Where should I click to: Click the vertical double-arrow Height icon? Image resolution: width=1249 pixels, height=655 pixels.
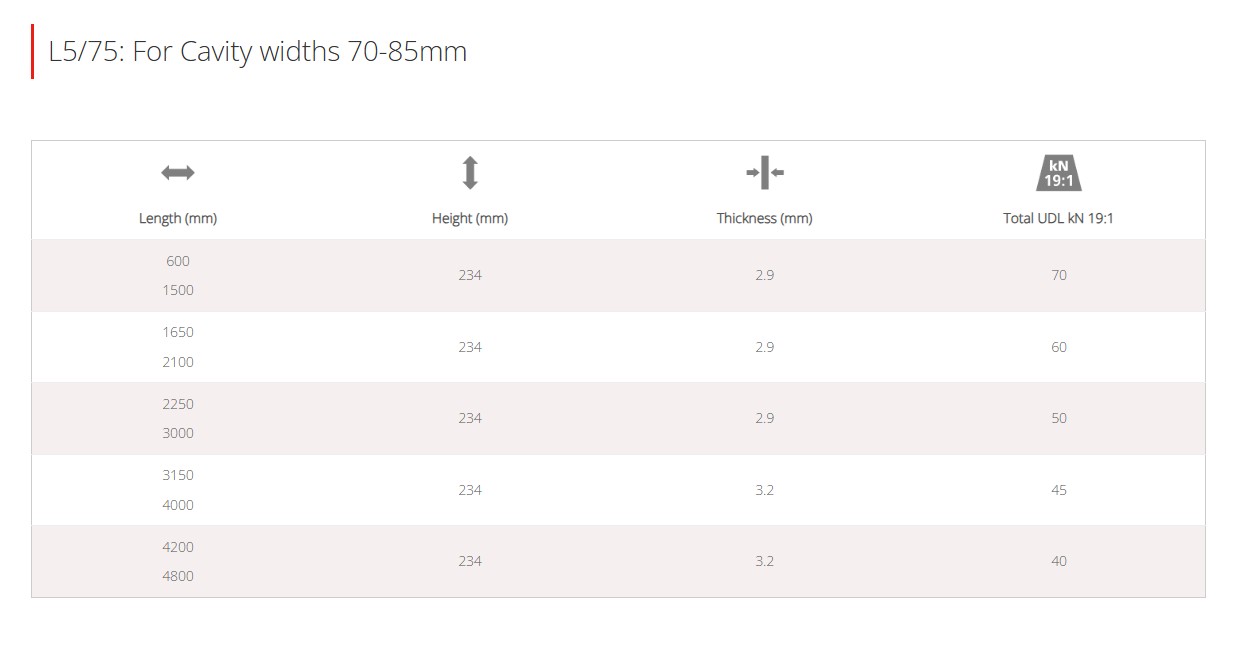click(x=470, y=173)
